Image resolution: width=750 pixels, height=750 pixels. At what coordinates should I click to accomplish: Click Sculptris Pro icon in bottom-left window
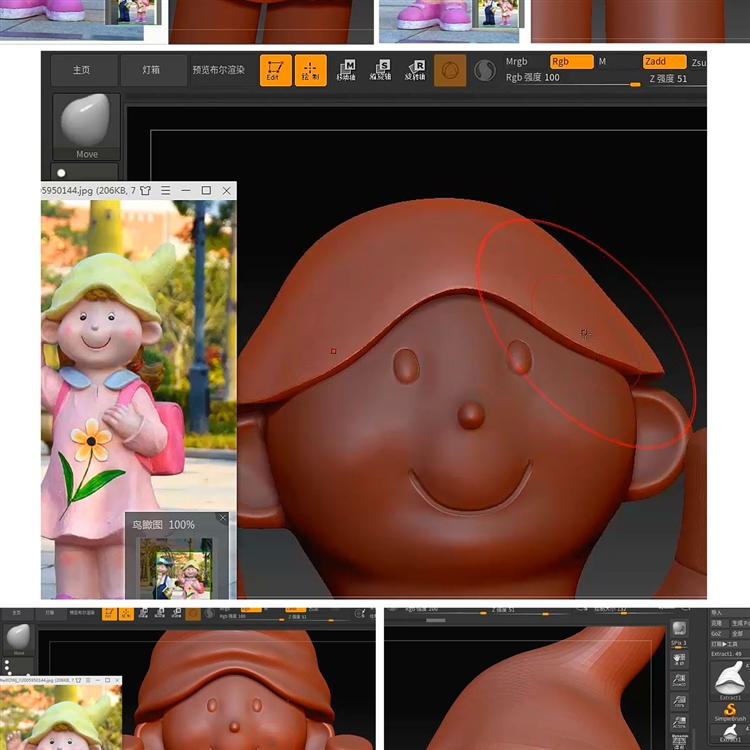click(210, 614)
